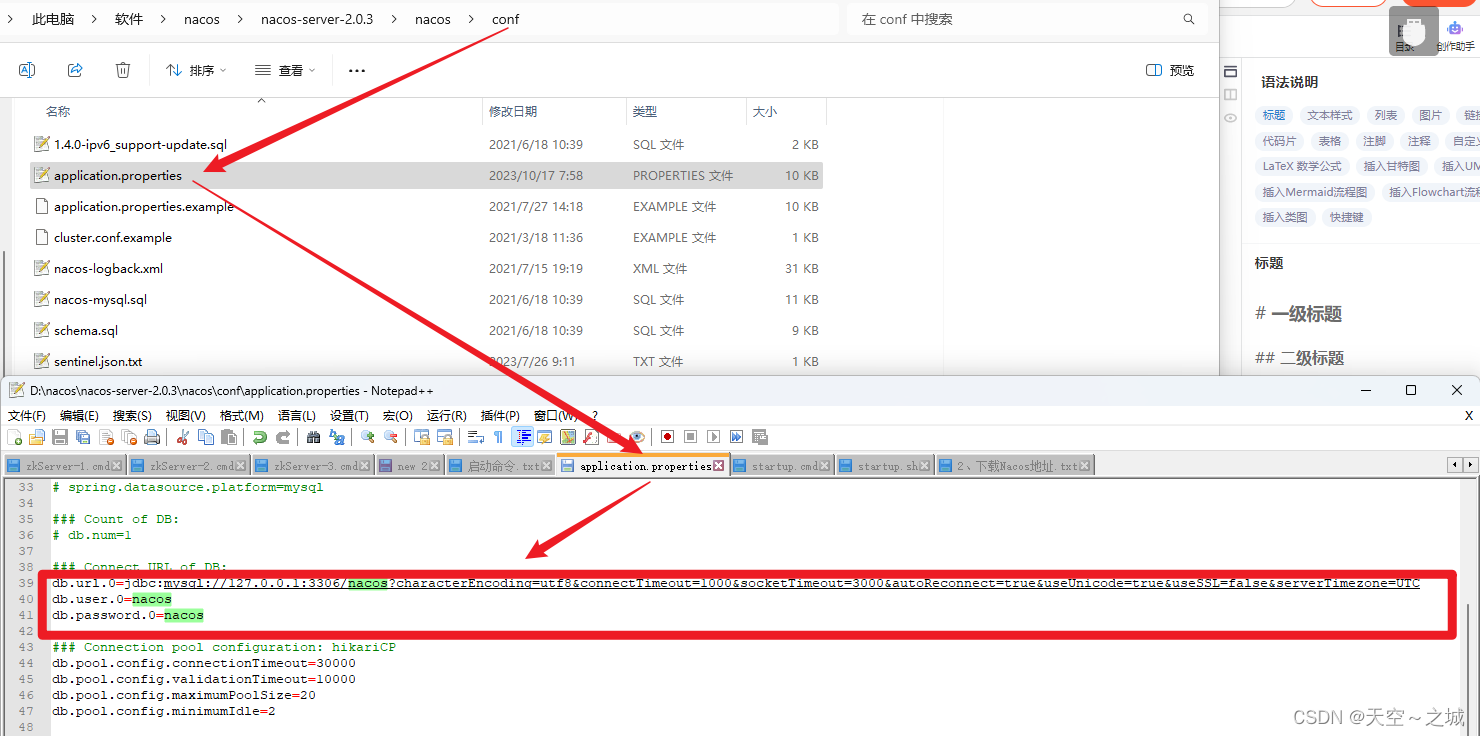Click the Print icon in Notepad++ toolbar
Viewport: 1480px width, 736px height.
(x=152, y=437)
